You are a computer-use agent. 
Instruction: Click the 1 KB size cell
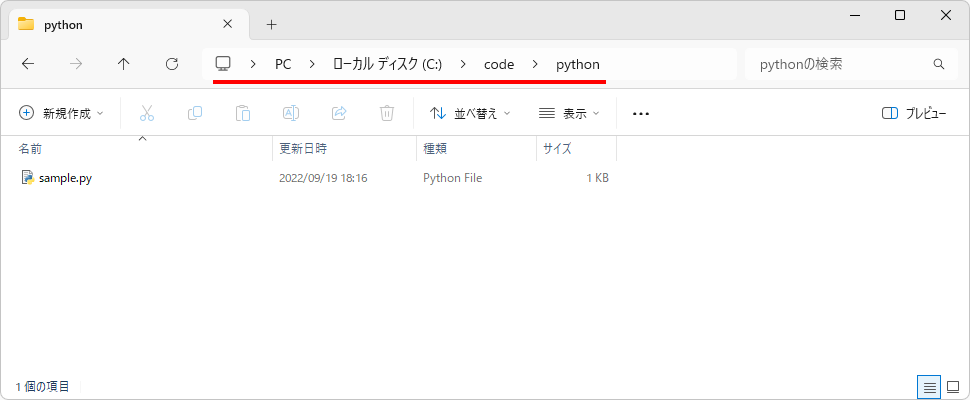(x=598, y=178)
